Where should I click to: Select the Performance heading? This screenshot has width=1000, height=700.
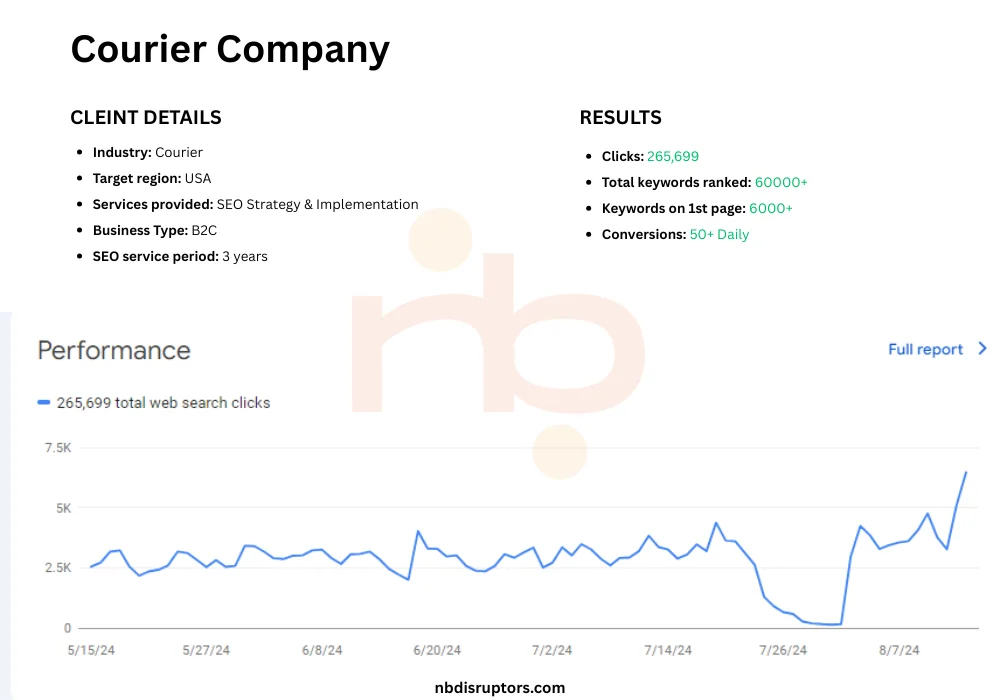[114, 350]
